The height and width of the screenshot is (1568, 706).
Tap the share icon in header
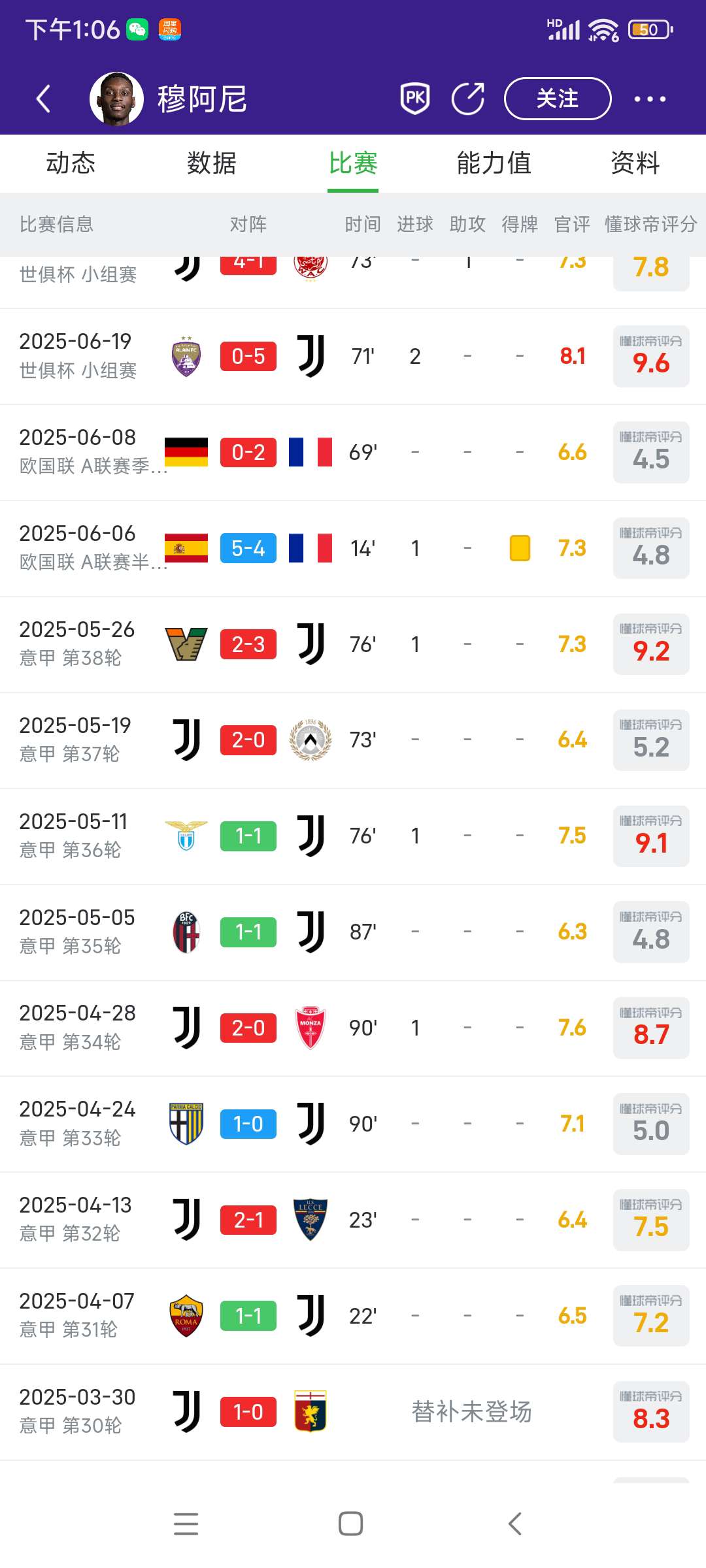(x=468, y=99)
